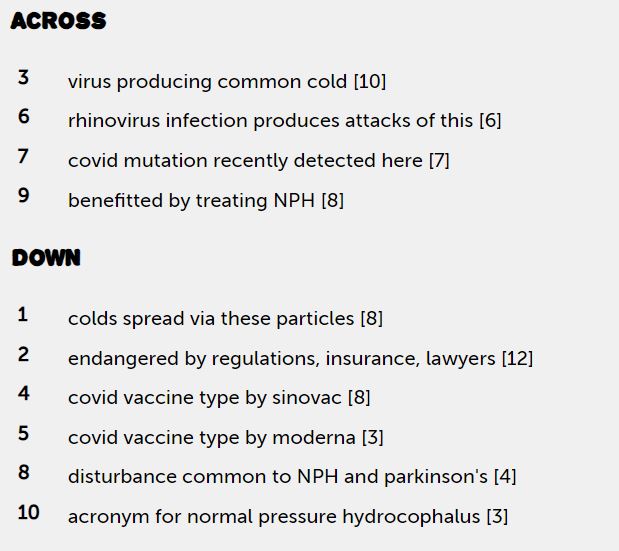Click the DOWN section heading

(46, 258)
